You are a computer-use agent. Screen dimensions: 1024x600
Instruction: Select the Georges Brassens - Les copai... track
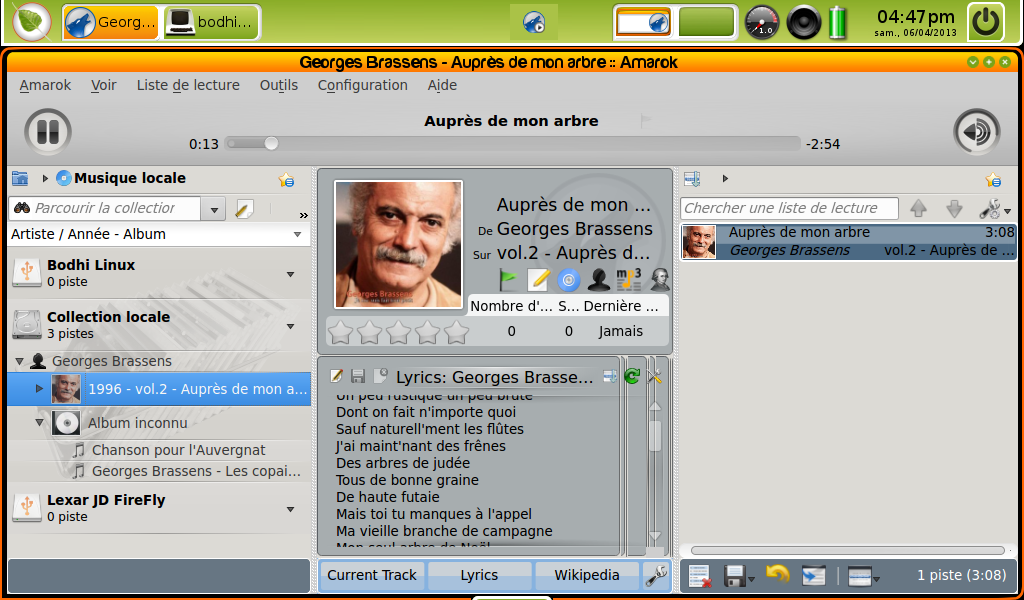point(196,471)
